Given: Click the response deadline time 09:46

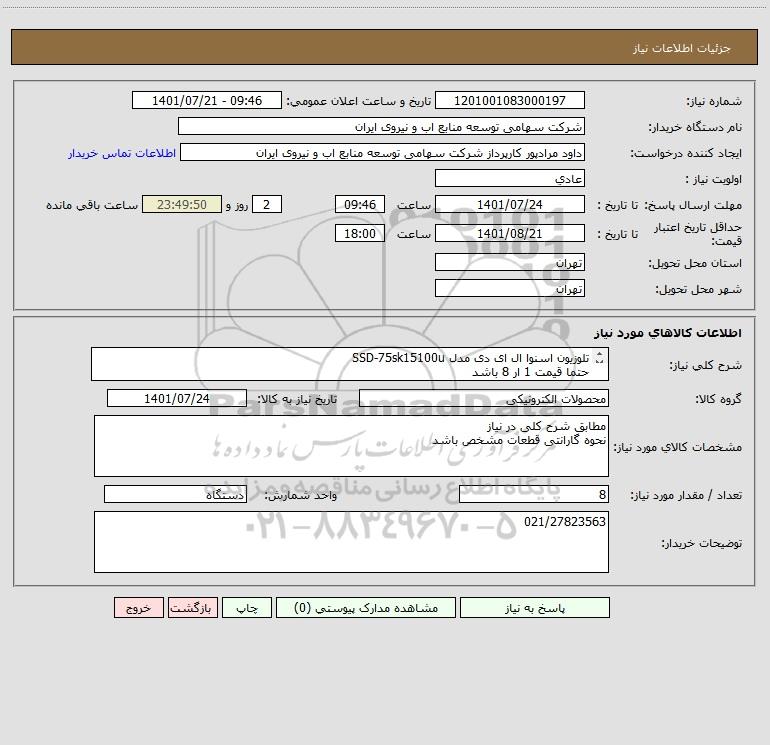Looking at the screenshot, I should [x=359, y=205].
